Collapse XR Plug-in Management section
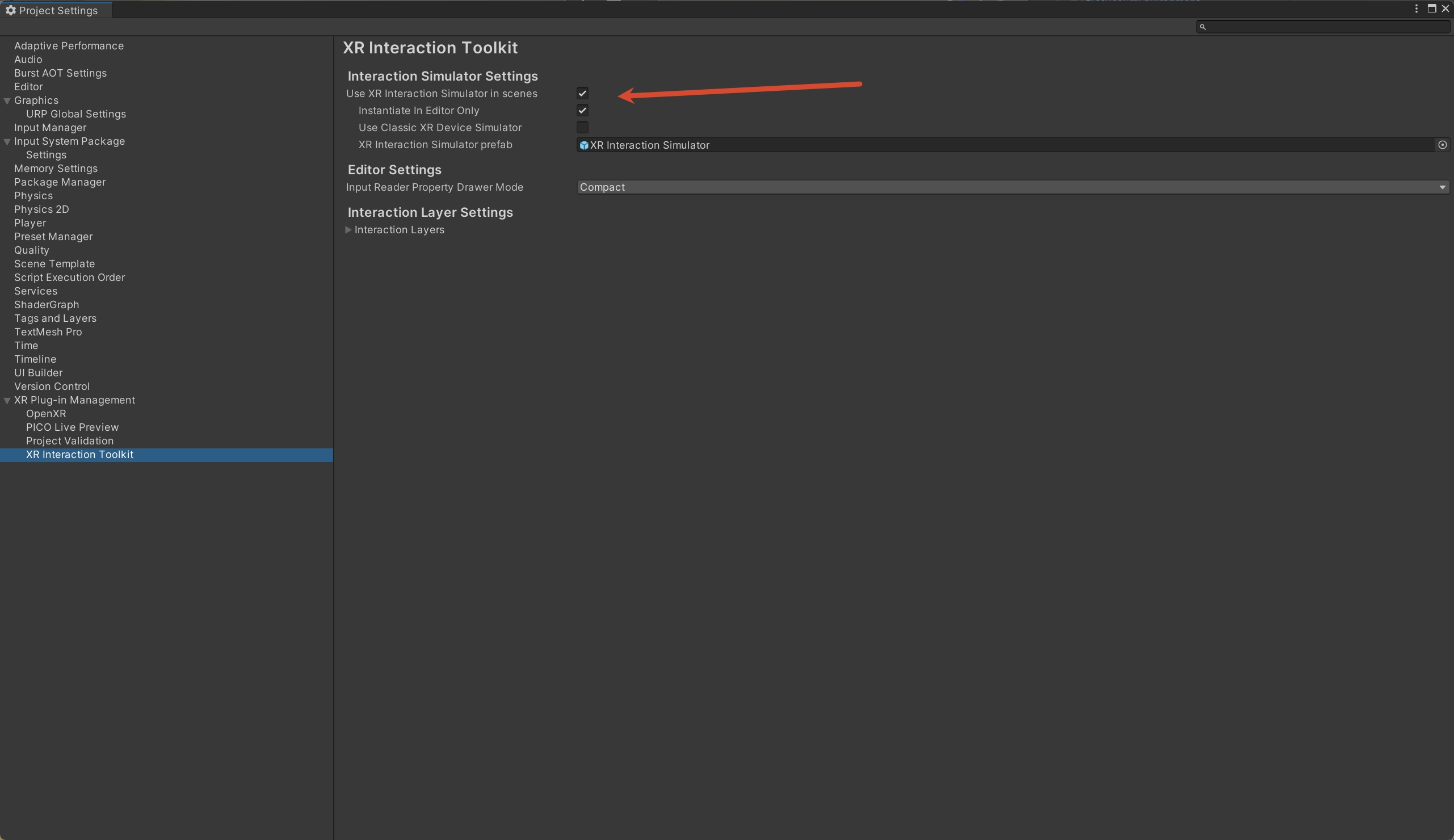The width and height of the screenshot is (1454, 840). pos(7,400)
